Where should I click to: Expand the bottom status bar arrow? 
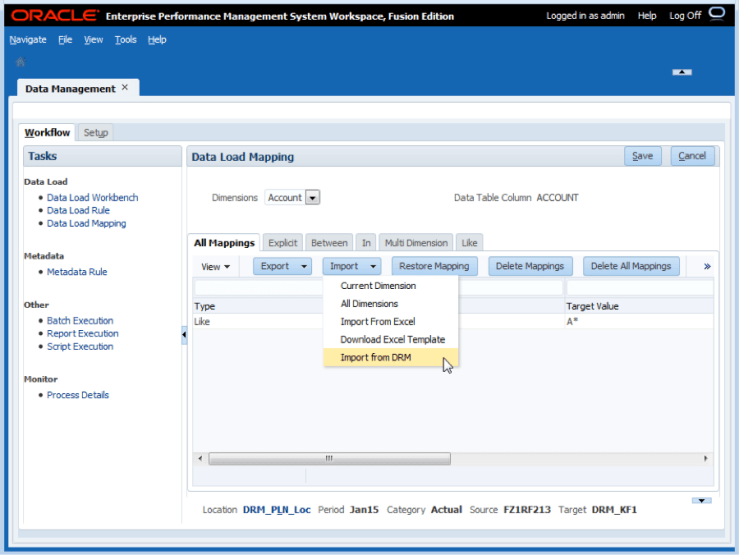click(x=701, y=500)
